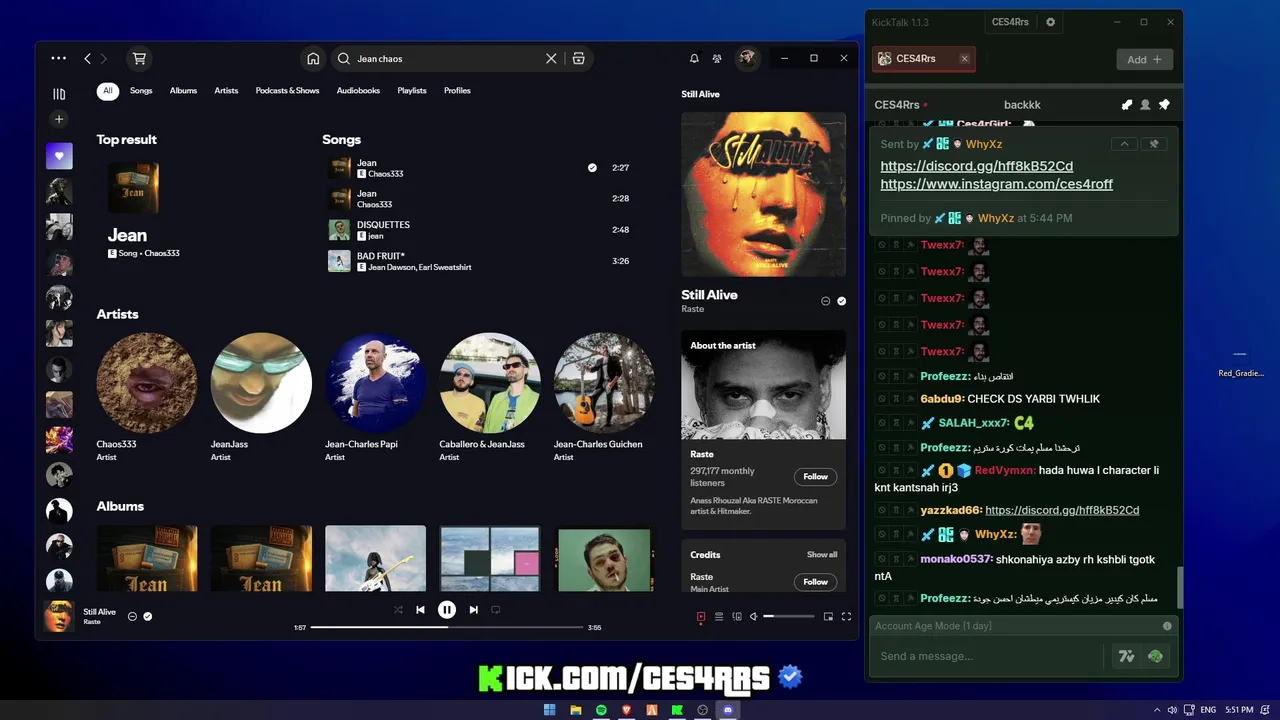Pause the current track
The width and height of the screenshot is (1280, 720).
447,610
